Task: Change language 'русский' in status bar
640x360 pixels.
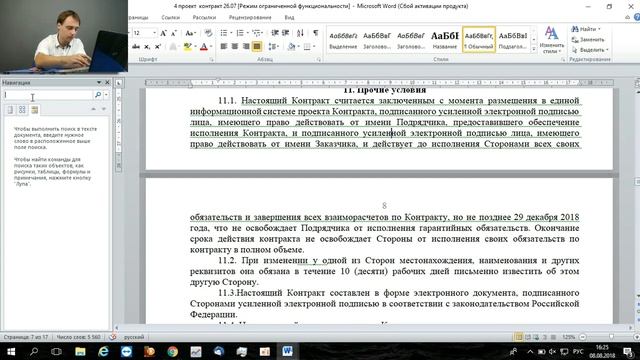Action: pos(134,337)
